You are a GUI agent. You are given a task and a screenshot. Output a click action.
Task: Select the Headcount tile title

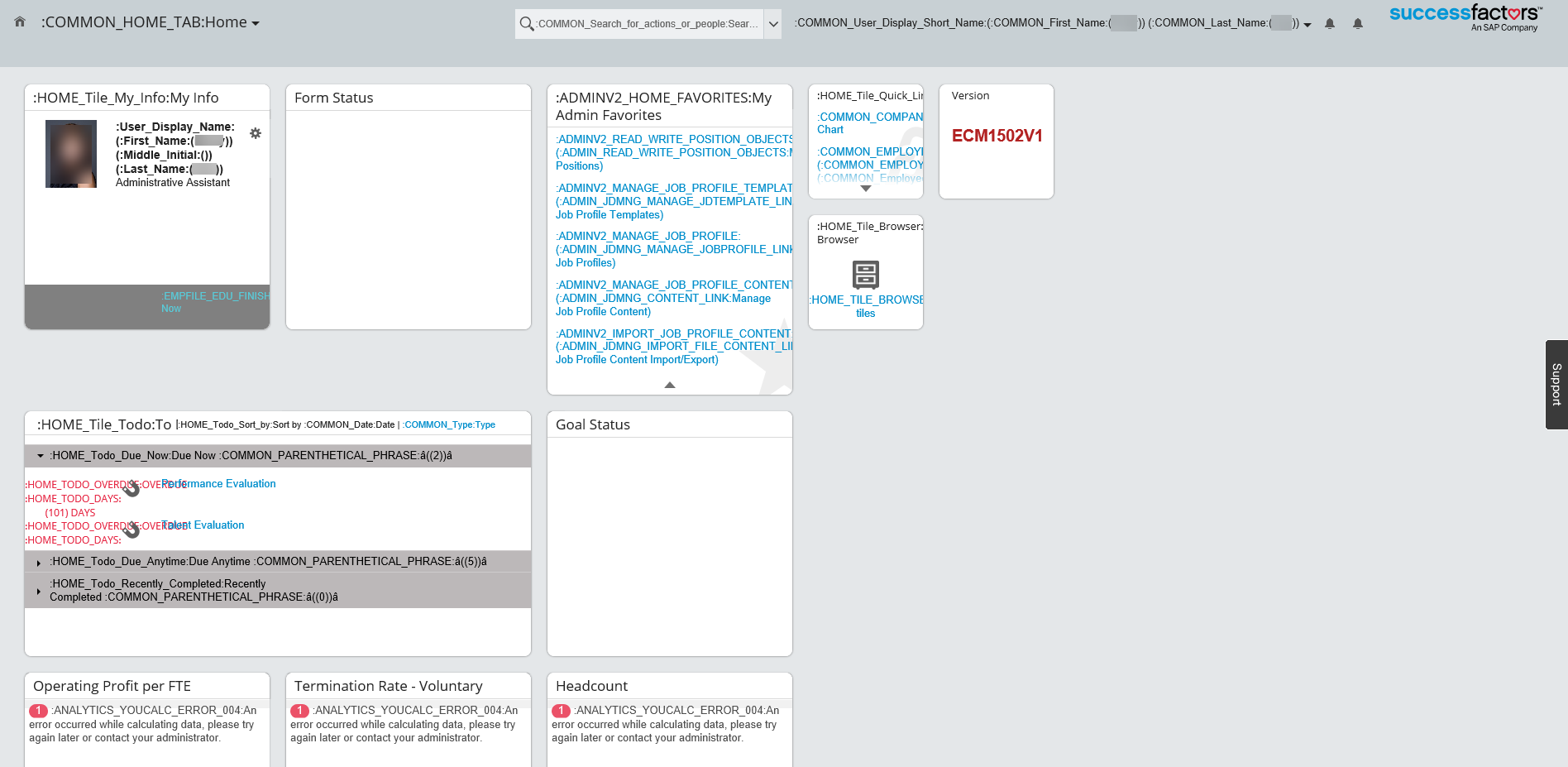[x=592, y=686]
